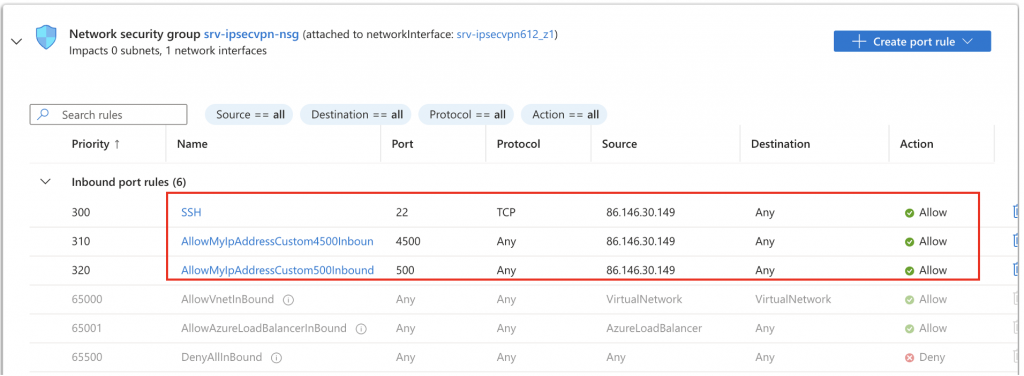This screenshot has height=376, width=1024.
Task: Click trash icon for the port 500 rule
Action: 1017,270
